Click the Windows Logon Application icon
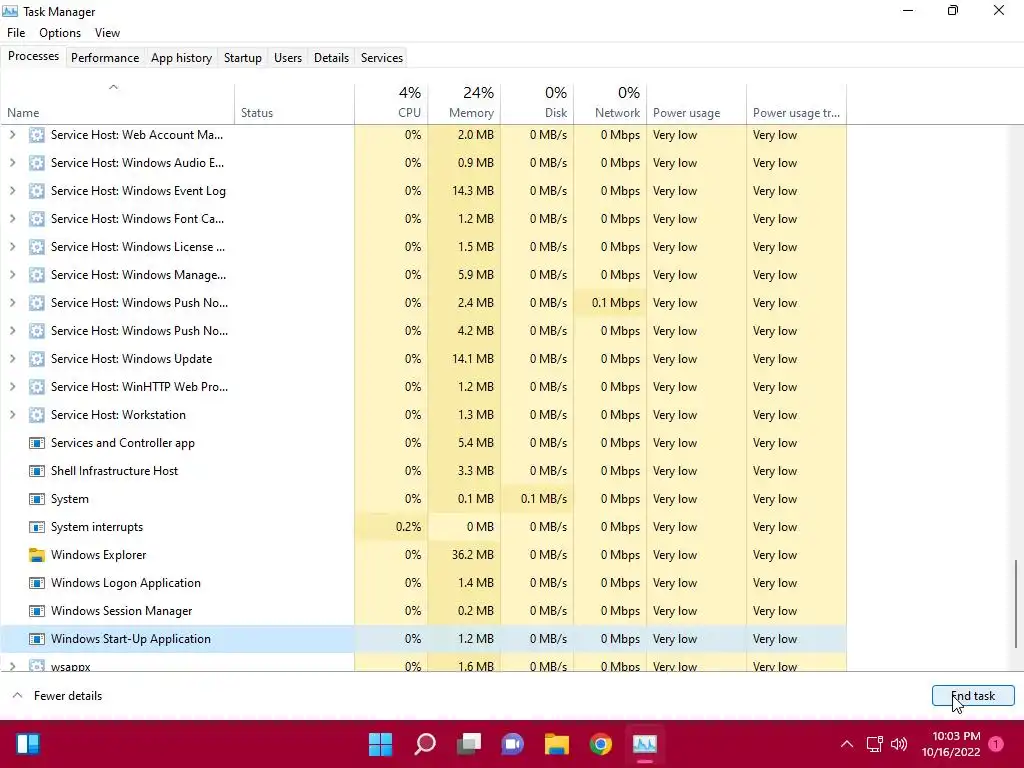This screenshot has width=1024, height=768. coord(37,583)
